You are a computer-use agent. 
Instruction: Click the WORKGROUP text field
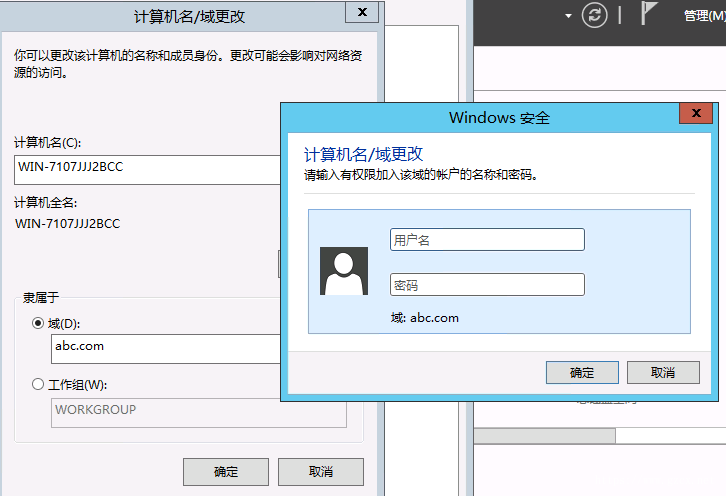(x=199, y=413)
